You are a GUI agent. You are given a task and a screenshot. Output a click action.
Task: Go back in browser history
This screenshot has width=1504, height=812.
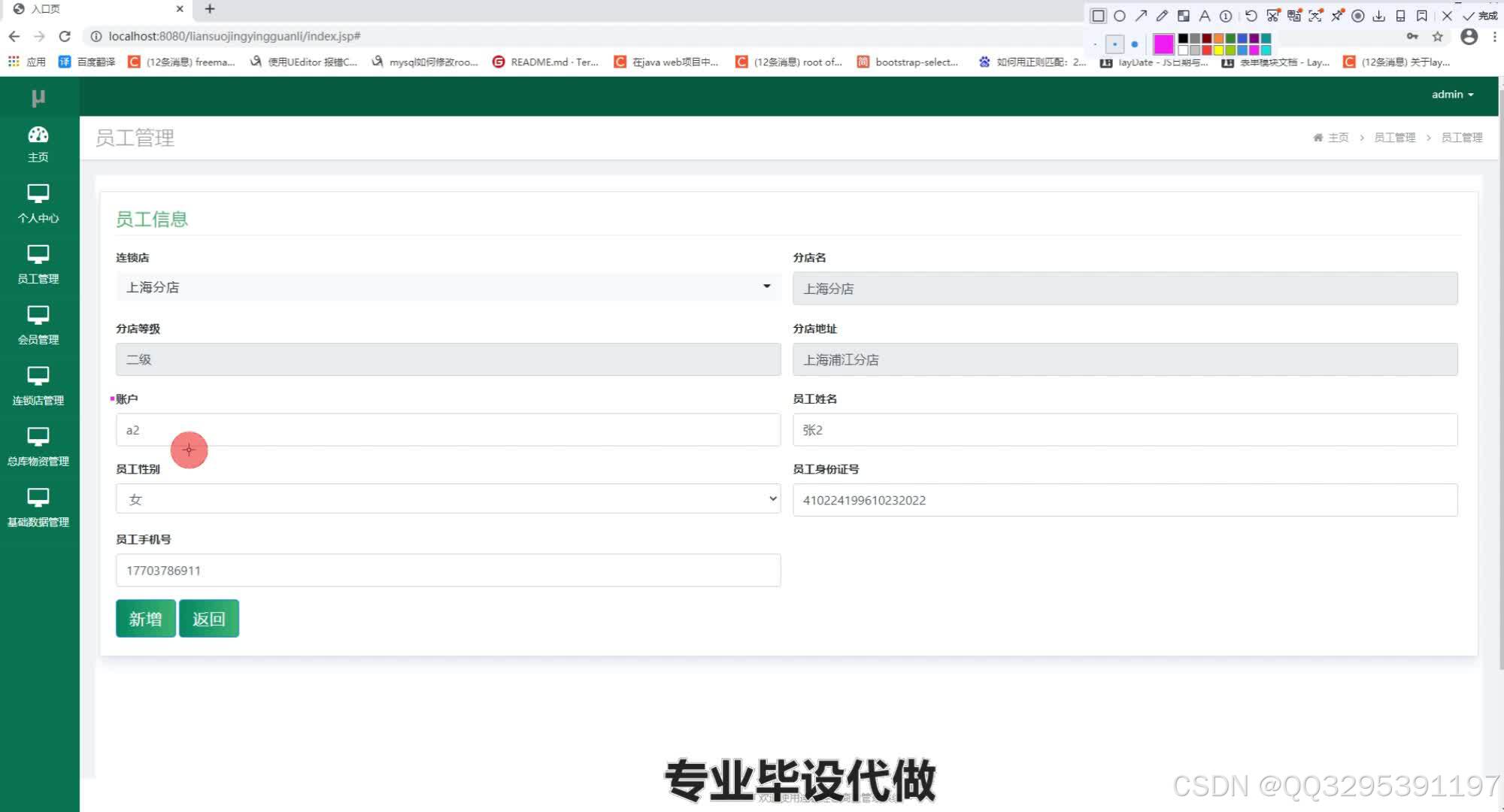click(x=14, y=36)
